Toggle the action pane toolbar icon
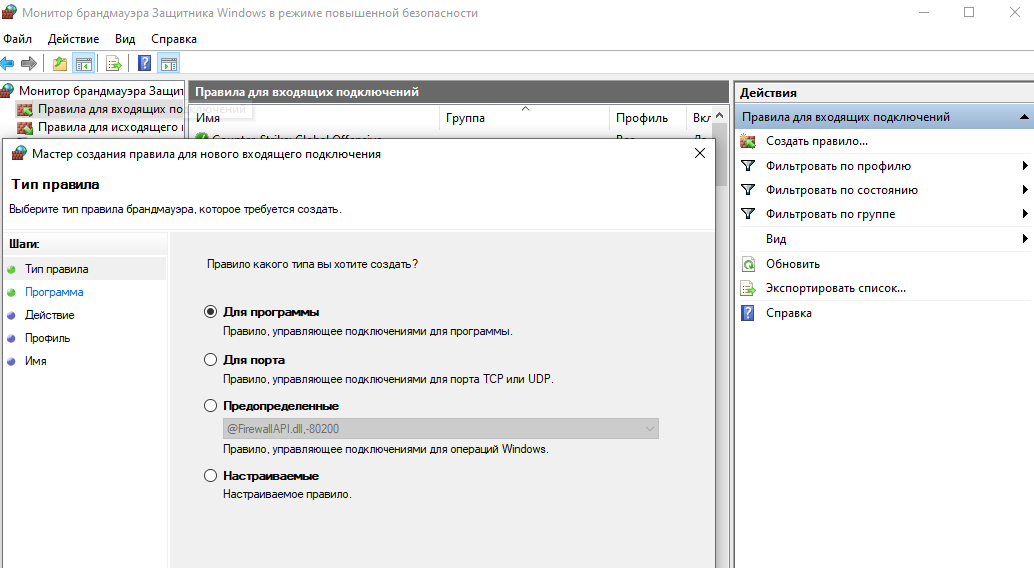Screen dimensions: 1034x568 (169, 63)
